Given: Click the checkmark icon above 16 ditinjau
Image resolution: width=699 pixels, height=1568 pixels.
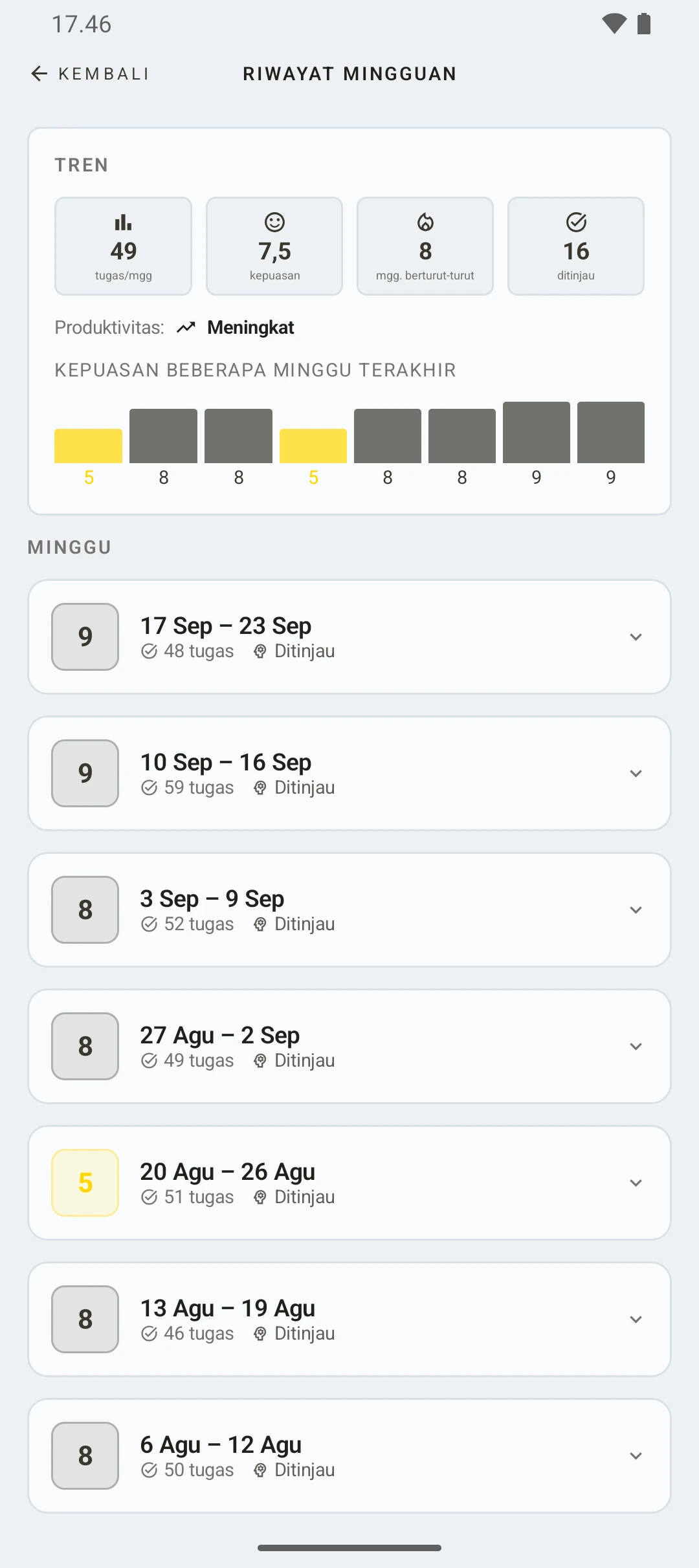Looking at the screenshot, I should [576, 223].
